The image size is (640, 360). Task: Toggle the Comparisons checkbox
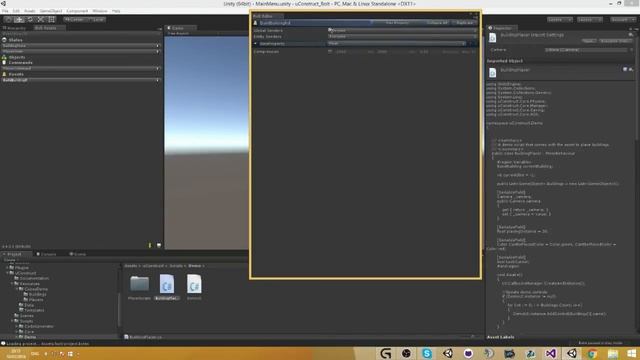click(330, 51)
